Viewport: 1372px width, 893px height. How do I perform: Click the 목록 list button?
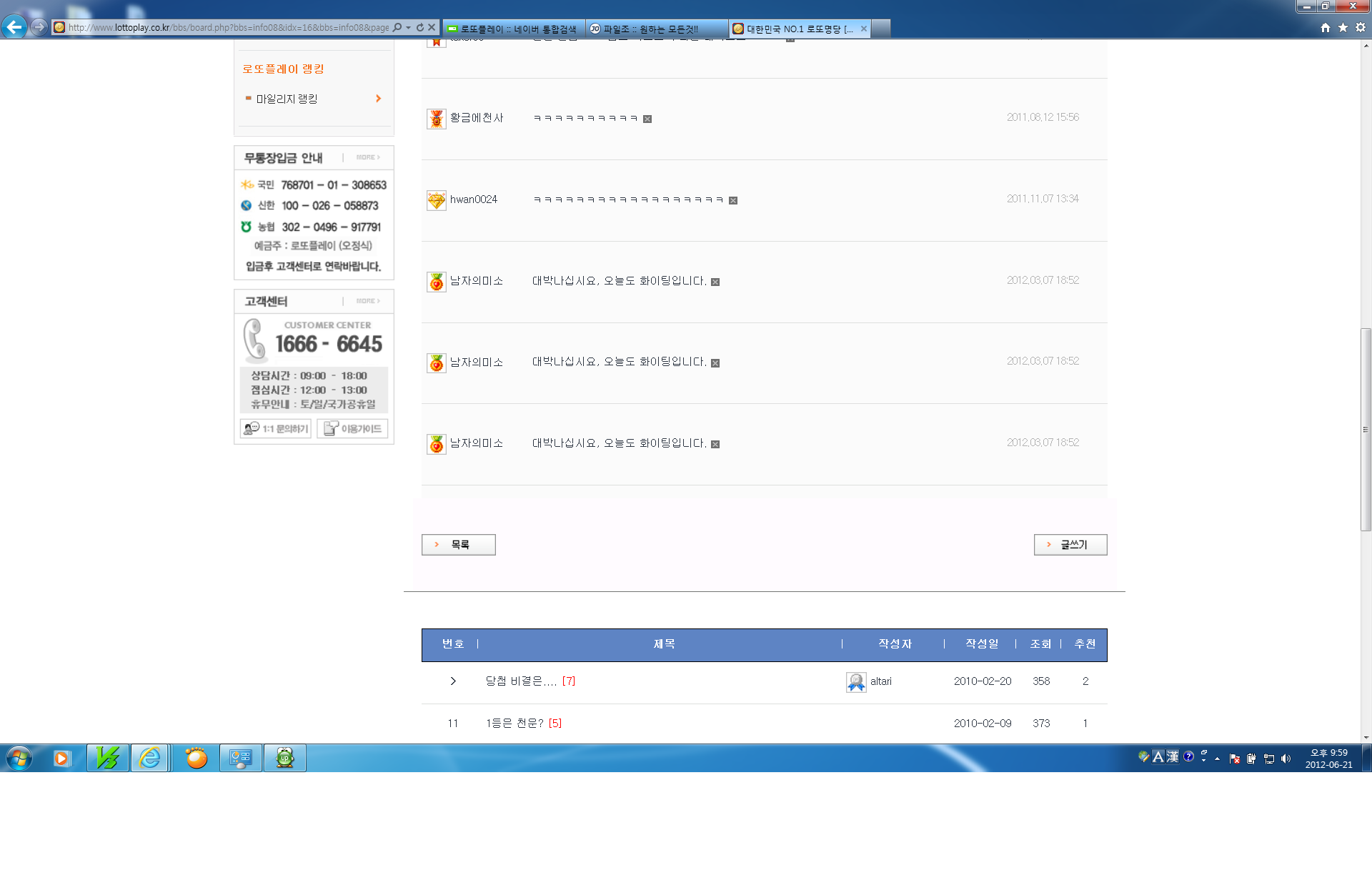point(458,545)
